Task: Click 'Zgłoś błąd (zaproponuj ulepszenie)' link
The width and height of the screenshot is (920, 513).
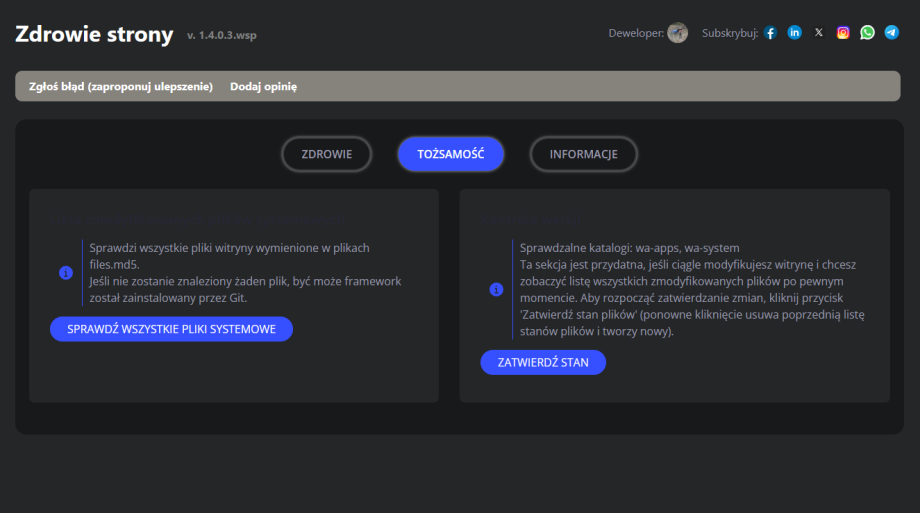Action: pyautogui.click(x=121, y=86)
